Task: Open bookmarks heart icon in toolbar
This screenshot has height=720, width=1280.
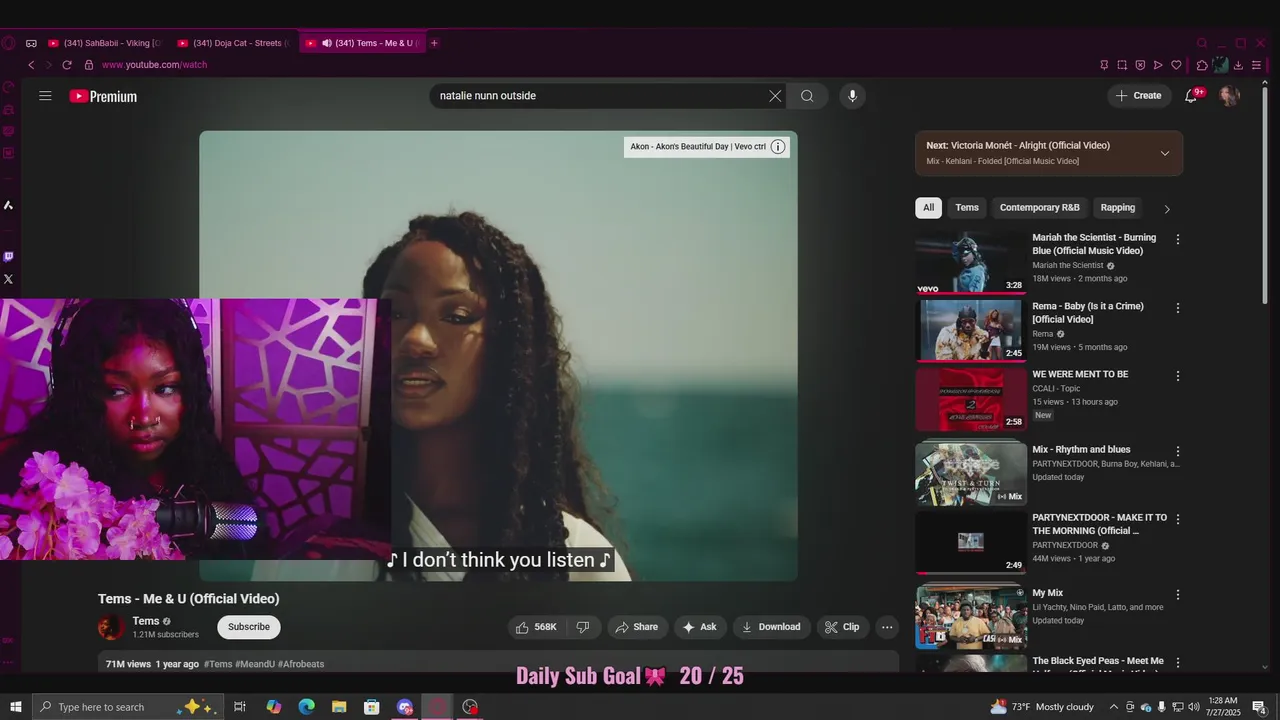Action: click(1176, 65)
